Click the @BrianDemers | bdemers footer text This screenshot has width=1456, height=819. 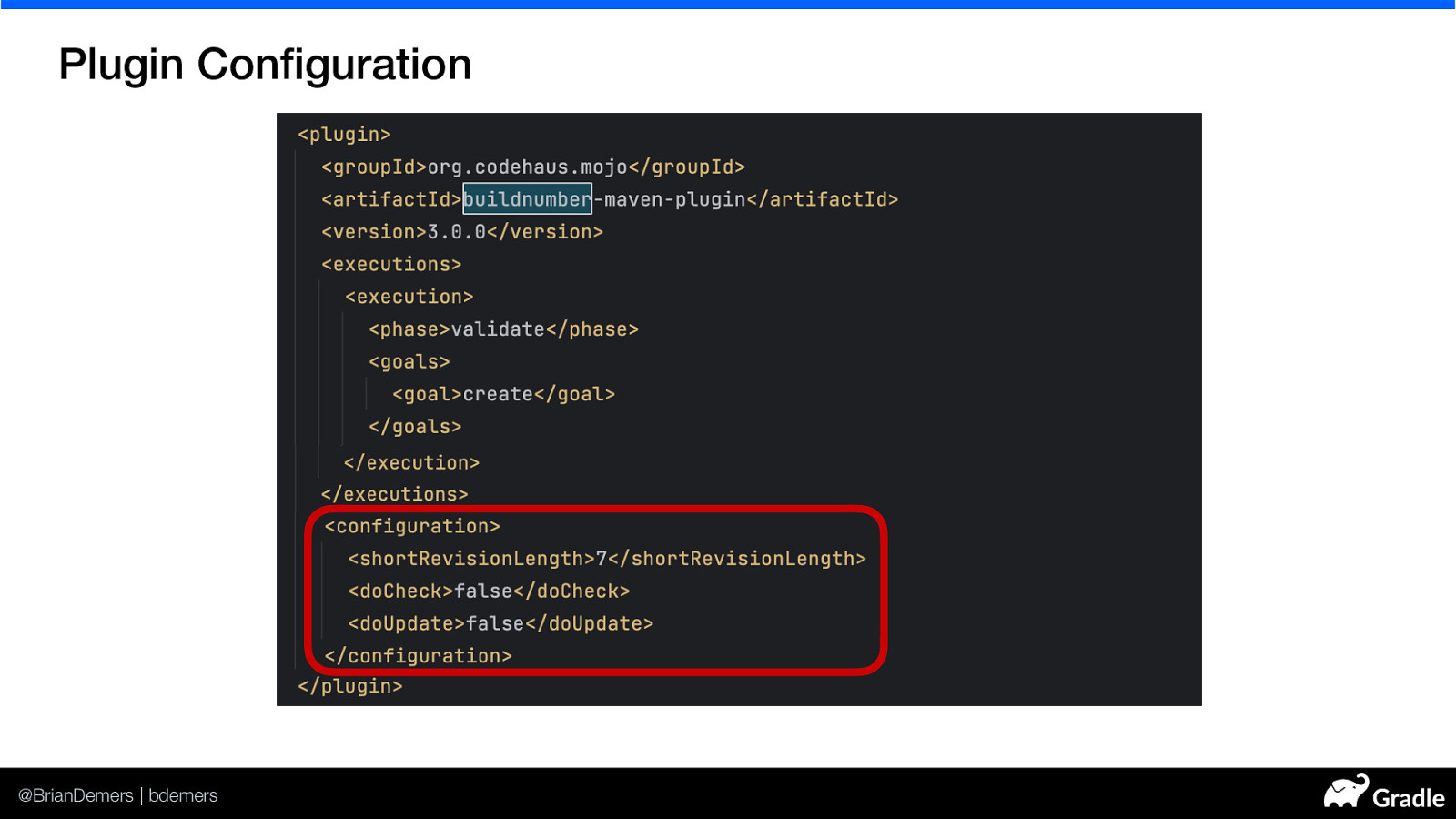coord(118,795)
